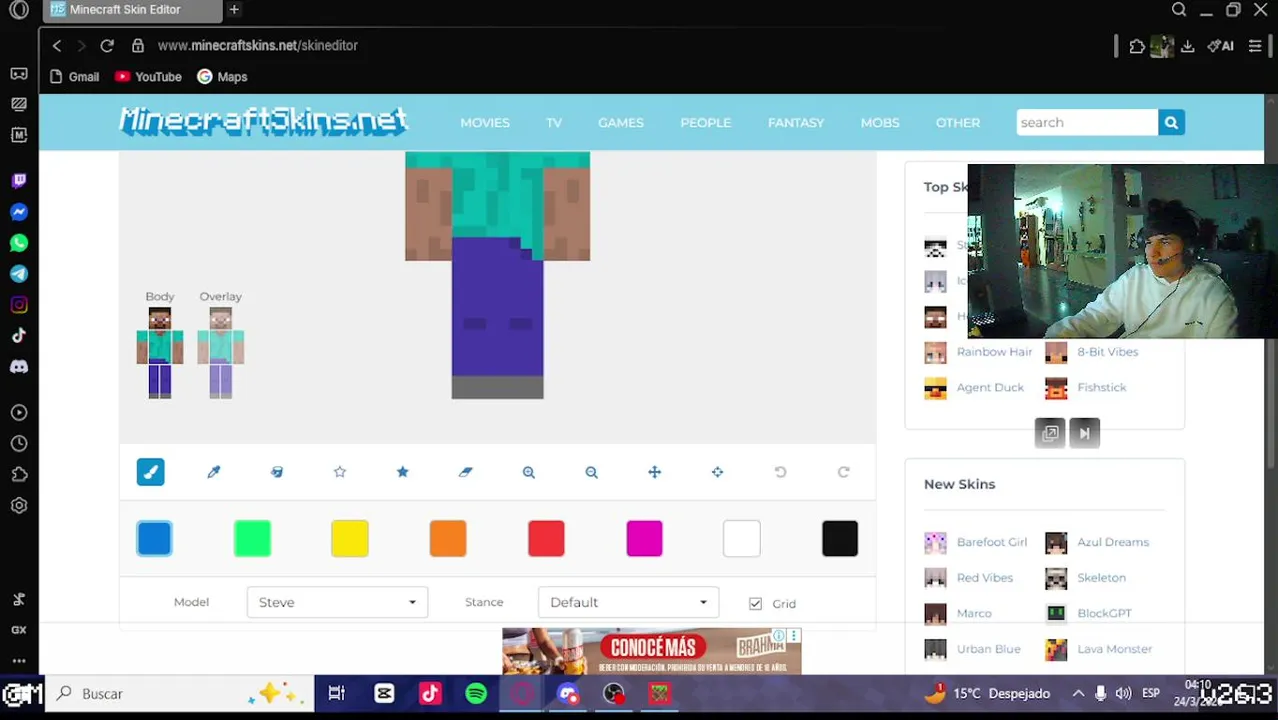
Task: Open Discord in the Opera sidebar
Action: tap(19, 367)
